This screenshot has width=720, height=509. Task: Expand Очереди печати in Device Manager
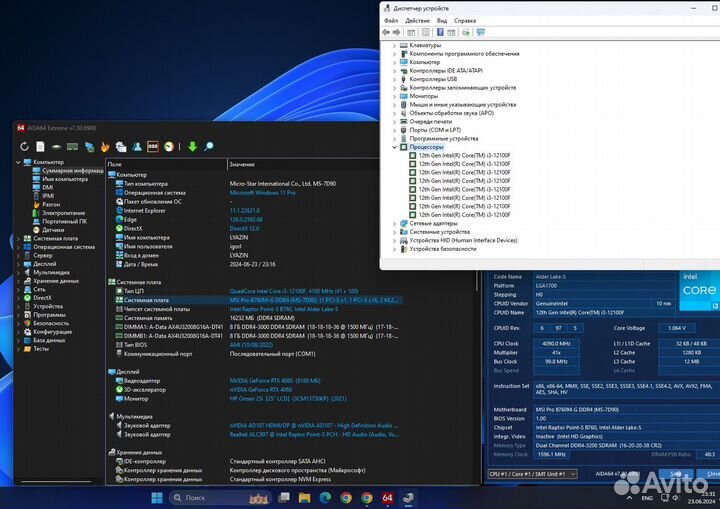pyautogui.click(x=394, y=122)
